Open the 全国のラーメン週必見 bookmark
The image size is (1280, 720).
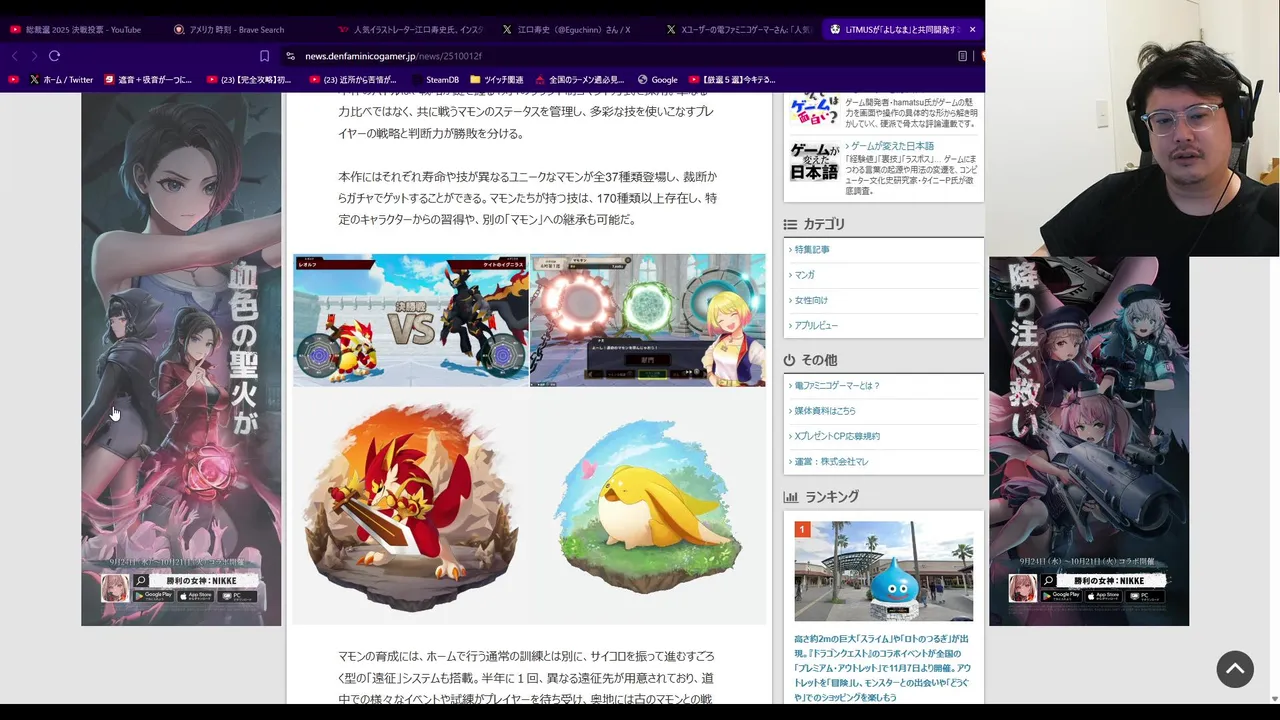pyautogui.click(x=580, y=80)
